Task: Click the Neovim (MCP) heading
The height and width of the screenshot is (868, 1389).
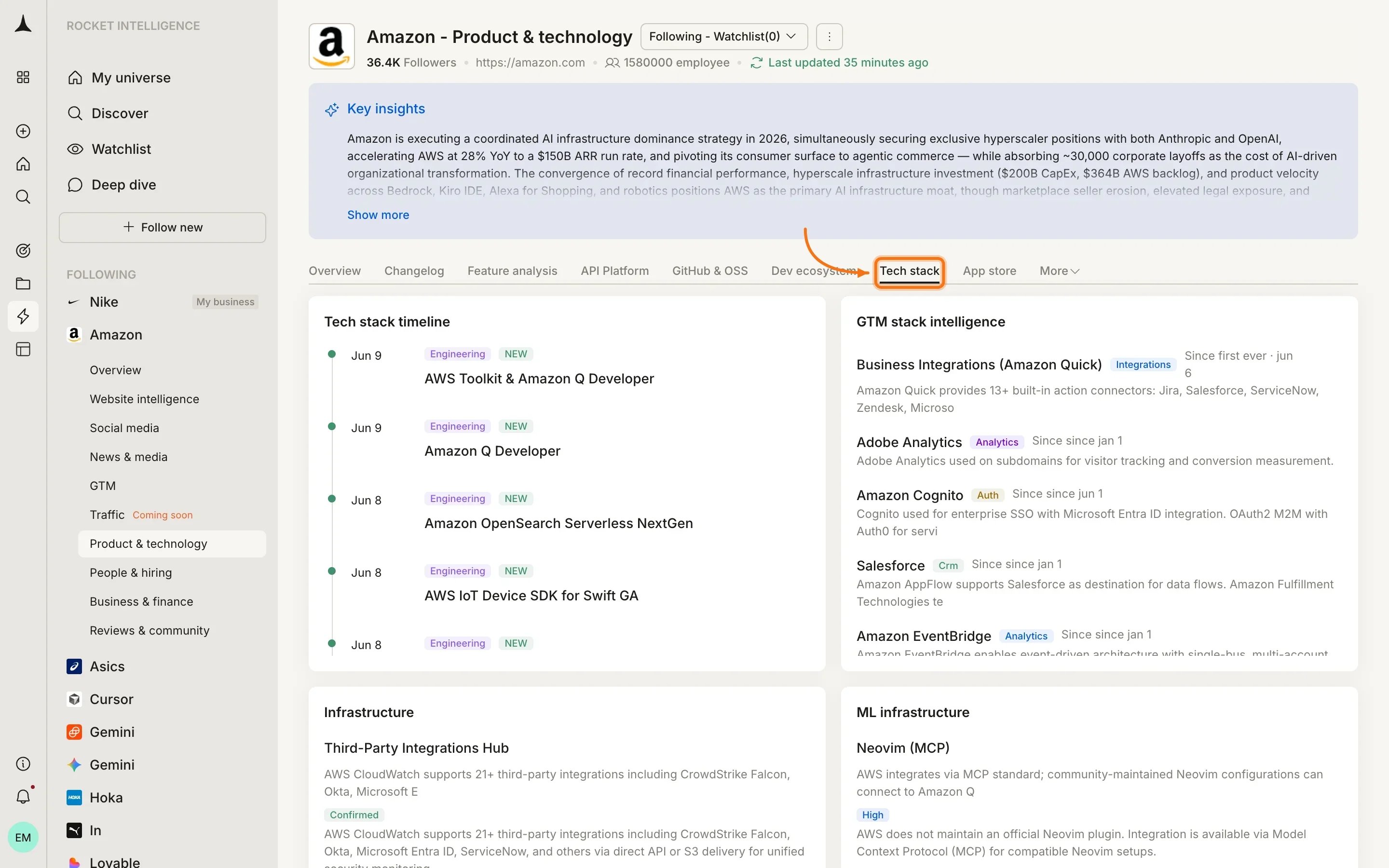Action: coord(902,748)
